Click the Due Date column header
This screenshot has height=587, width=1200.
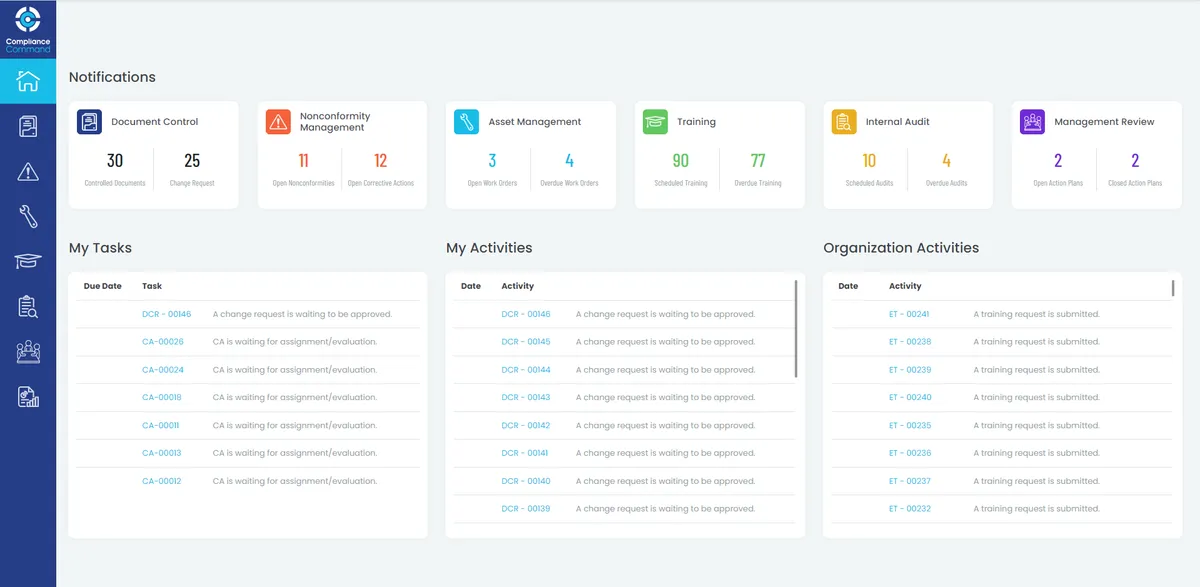[x=103, y=286]
